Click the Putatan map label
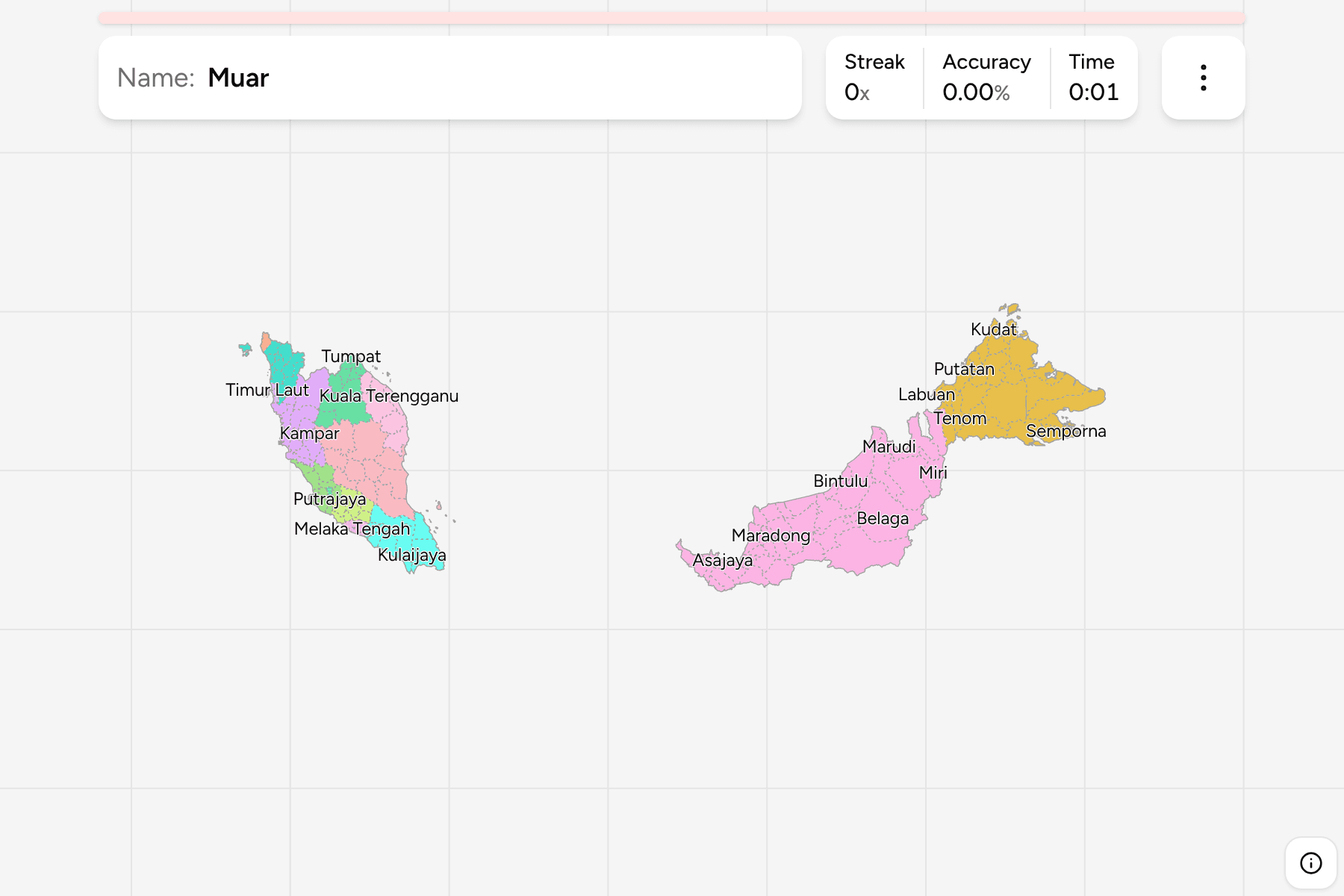Image resolution: width=1344 pixels, height=896 pixels. (964, 369)
